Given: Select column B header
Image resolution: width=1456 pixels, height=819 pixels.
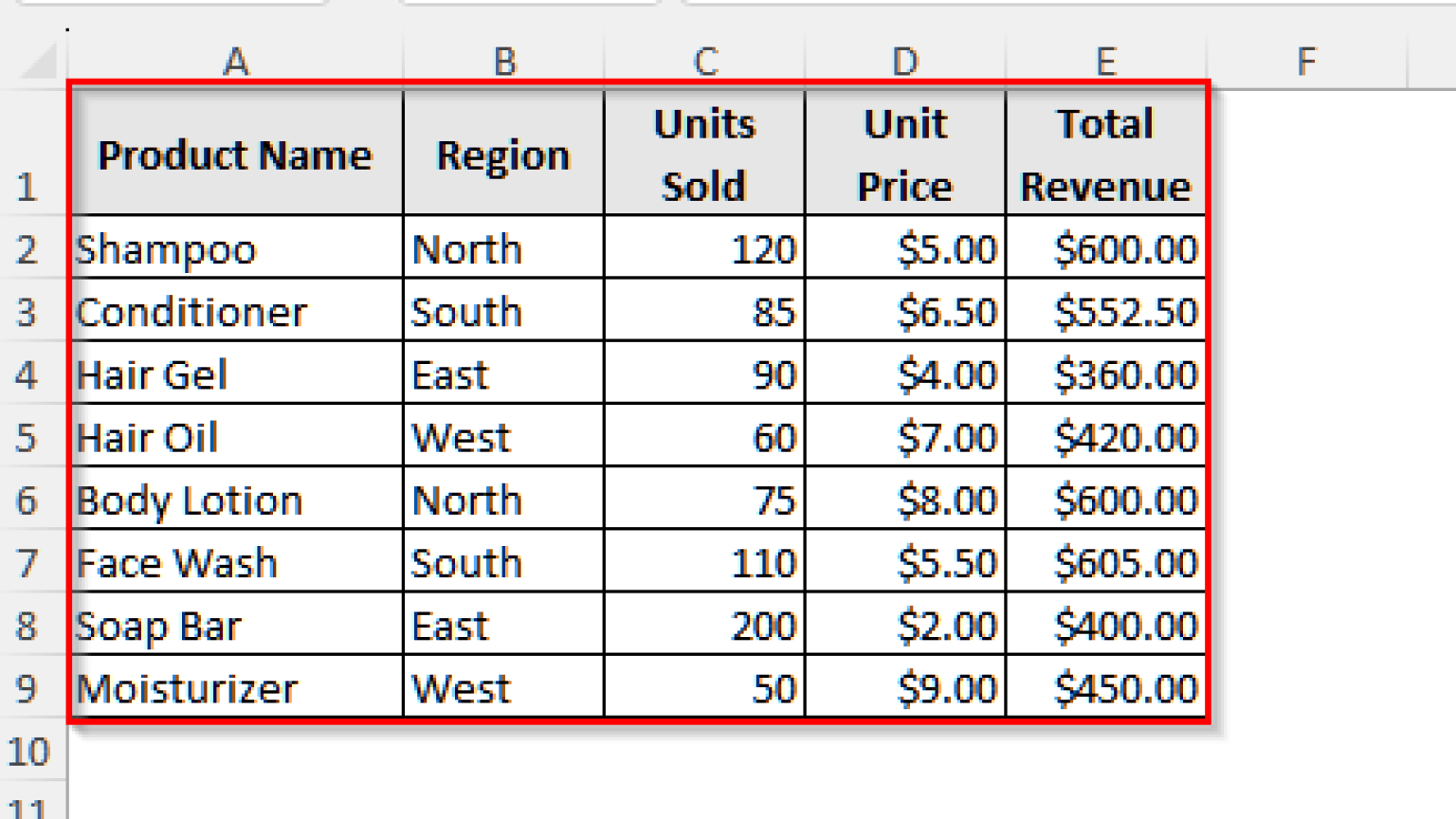Looking at the screenshot, I should point(503,61).
